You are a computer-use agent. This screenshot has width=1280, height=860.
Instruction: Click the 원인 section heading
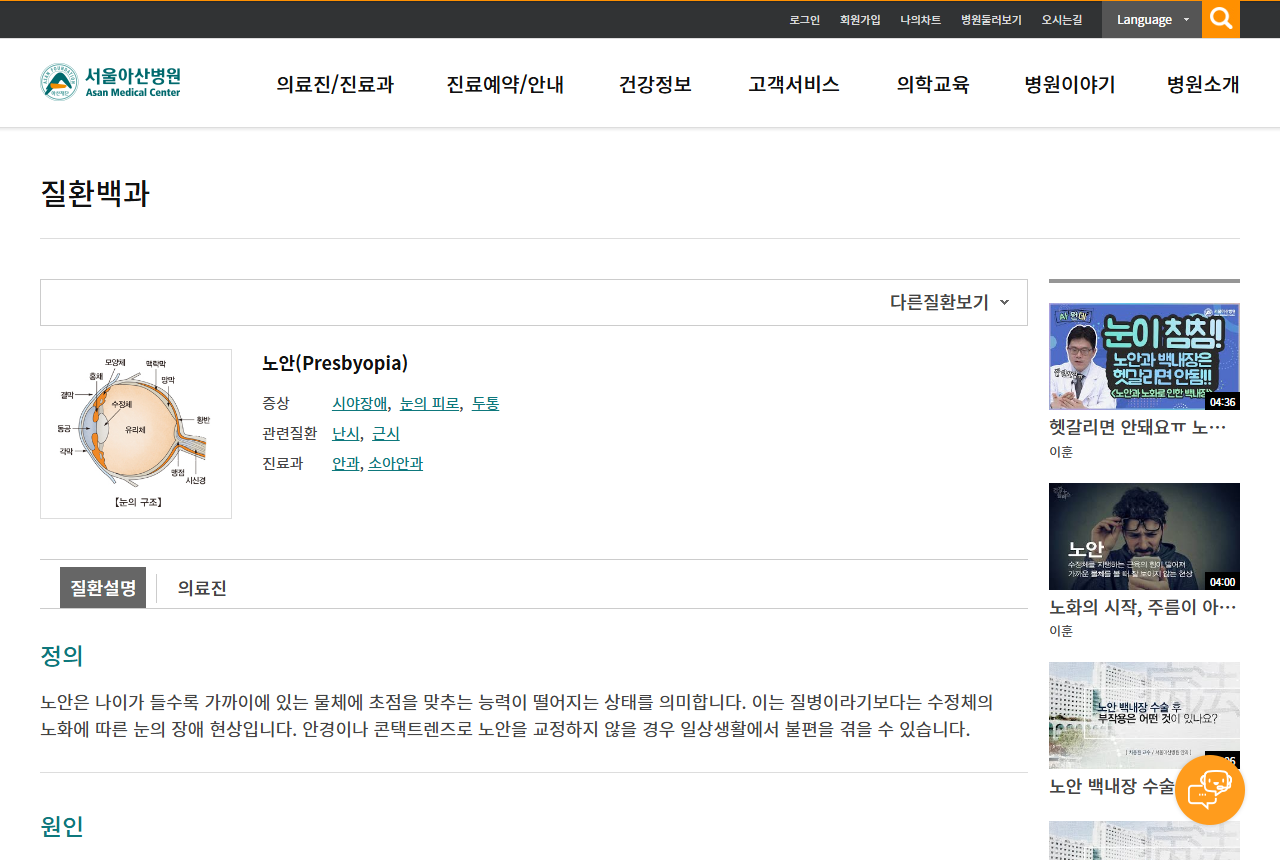[x=61, y=826]
